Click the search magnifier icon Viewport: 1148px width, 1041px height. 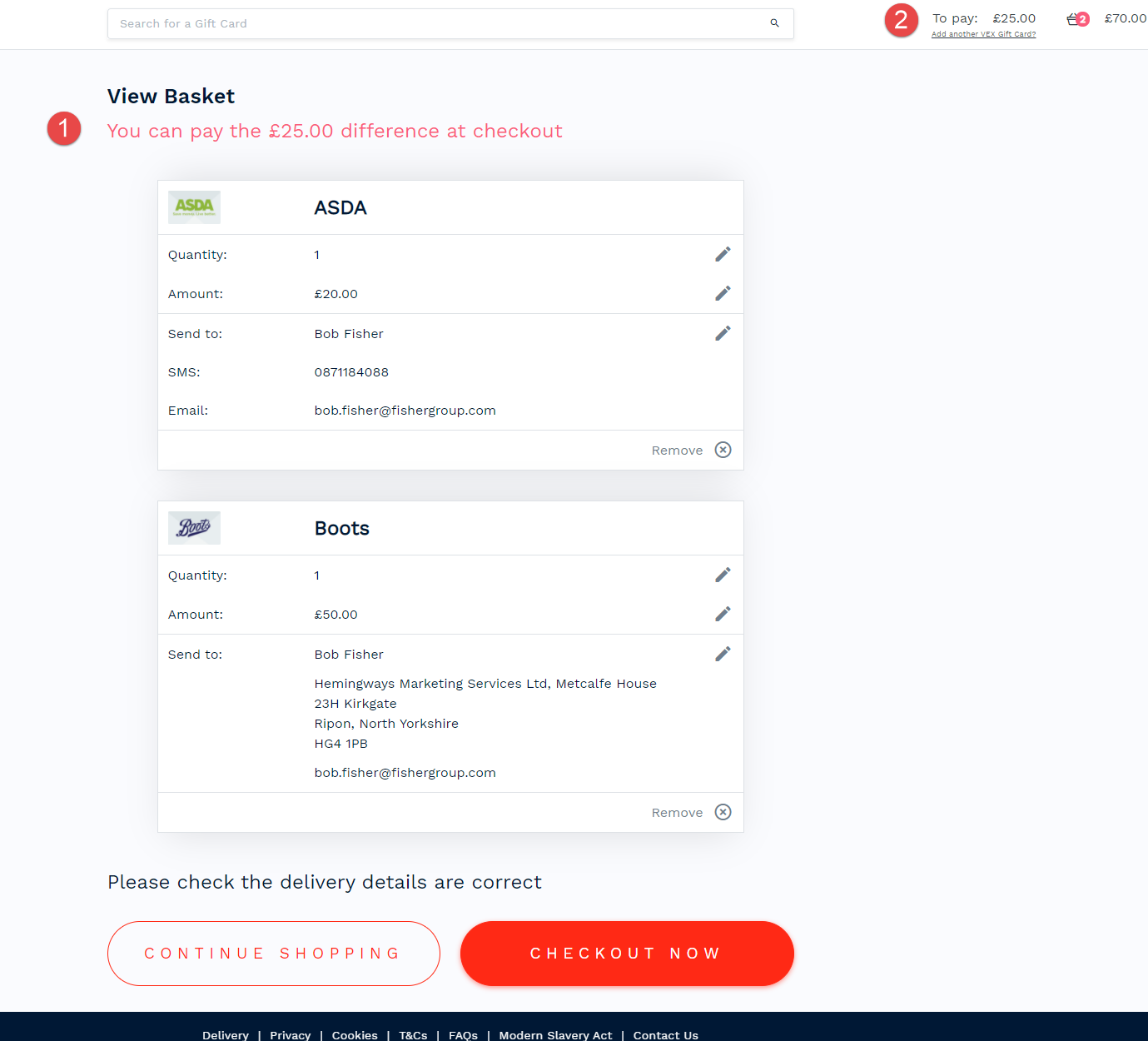coord(774,23)
